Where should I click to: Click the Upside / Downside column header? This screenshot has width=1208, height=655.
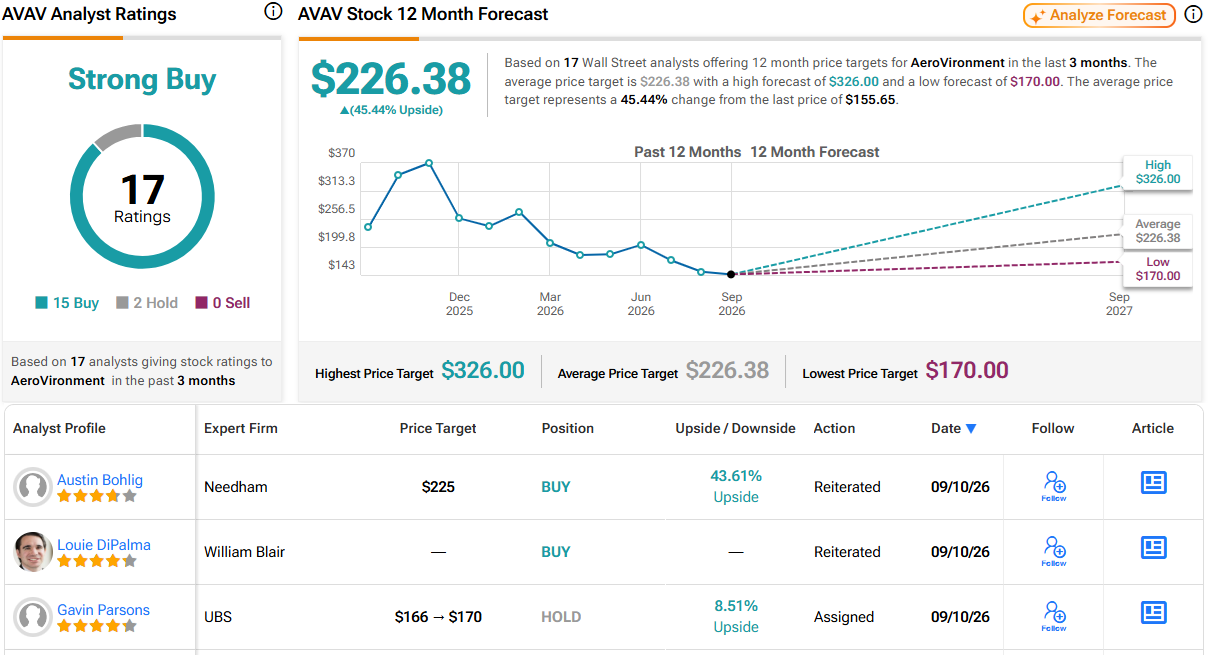tap(736, 428)
